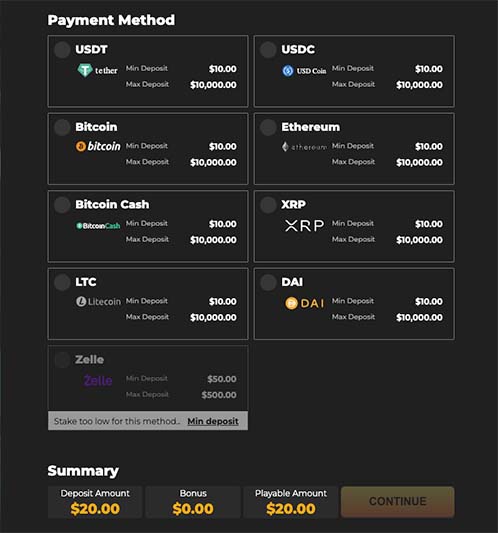498x533 pixels.
Task: Click the purple Zelle logo
Action: pyautogui.click(x=98, y=380)
